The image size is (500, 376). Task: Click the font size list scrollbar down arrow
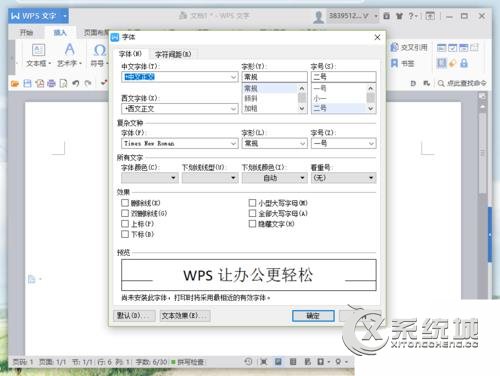371,108
